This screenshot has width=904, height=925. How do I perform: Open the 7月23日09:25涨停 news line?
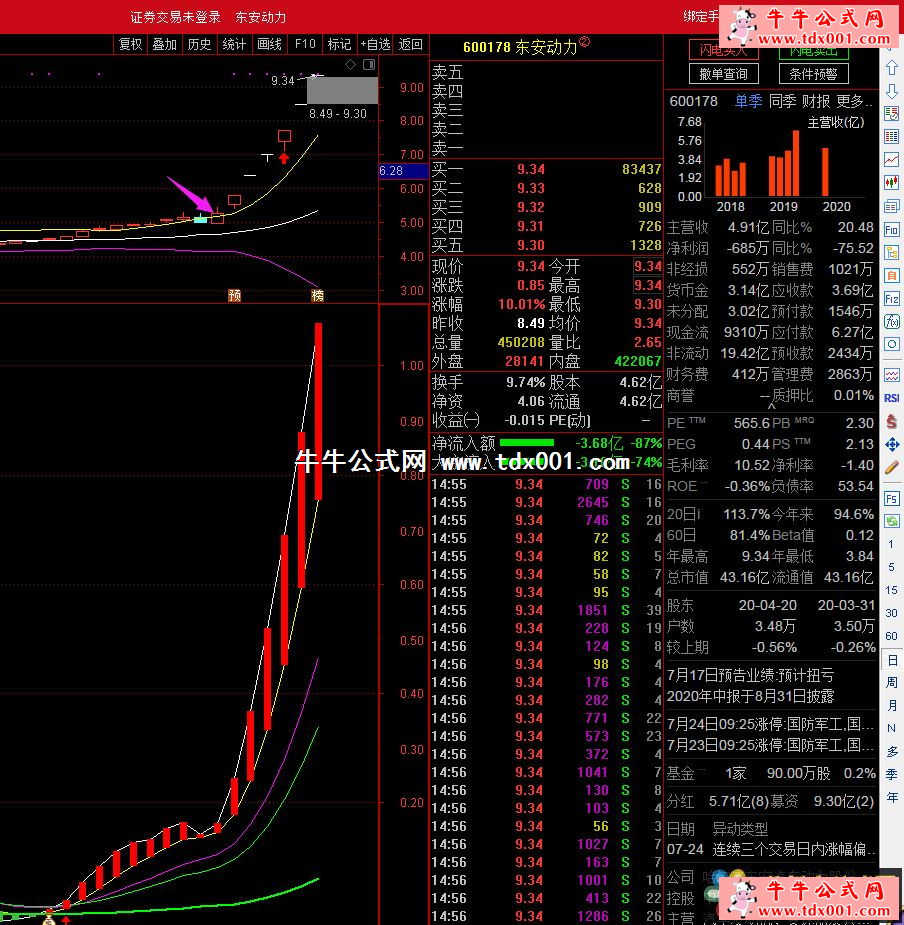(x=770, y=744)
